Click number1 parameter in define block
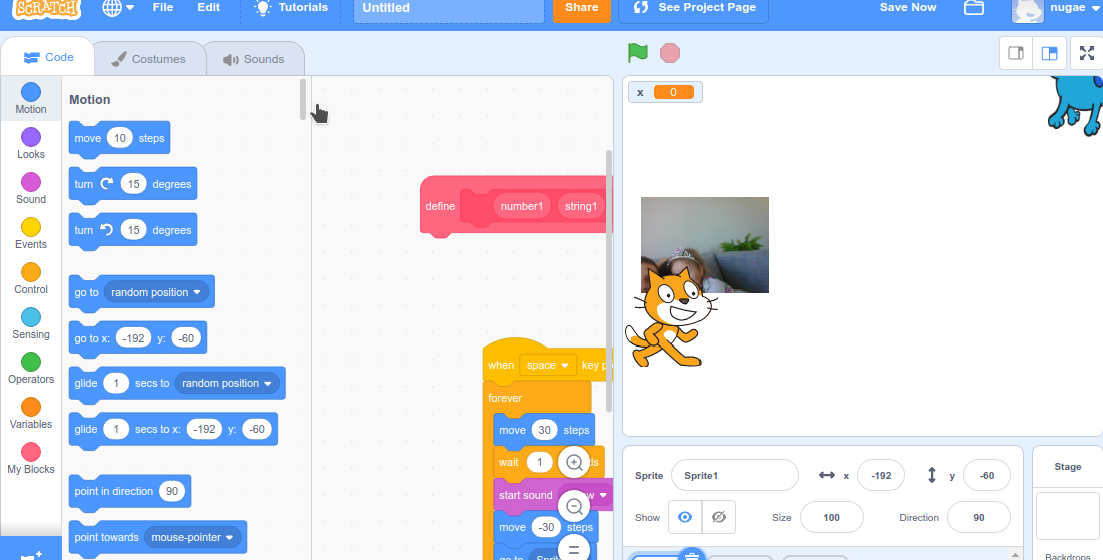 (522, 206)
